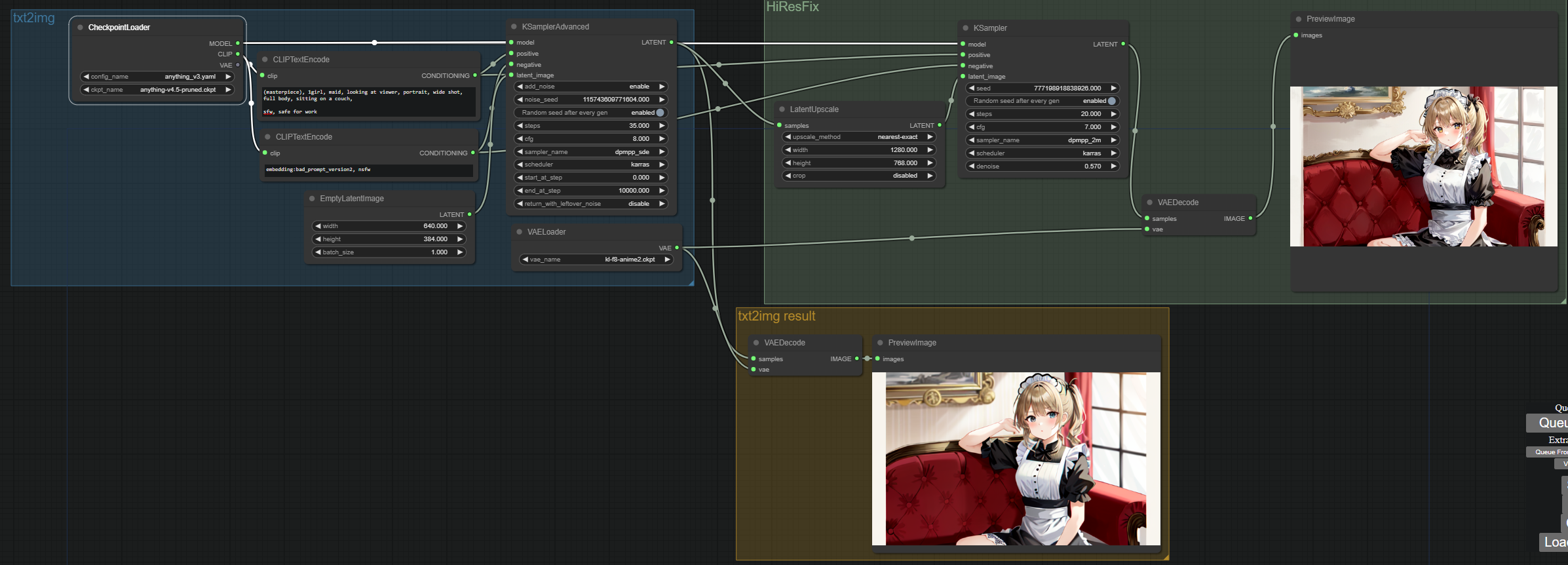
Task: Collapse the VAEDecode node in HiResFix group
Action: [x=1149, y=203]
